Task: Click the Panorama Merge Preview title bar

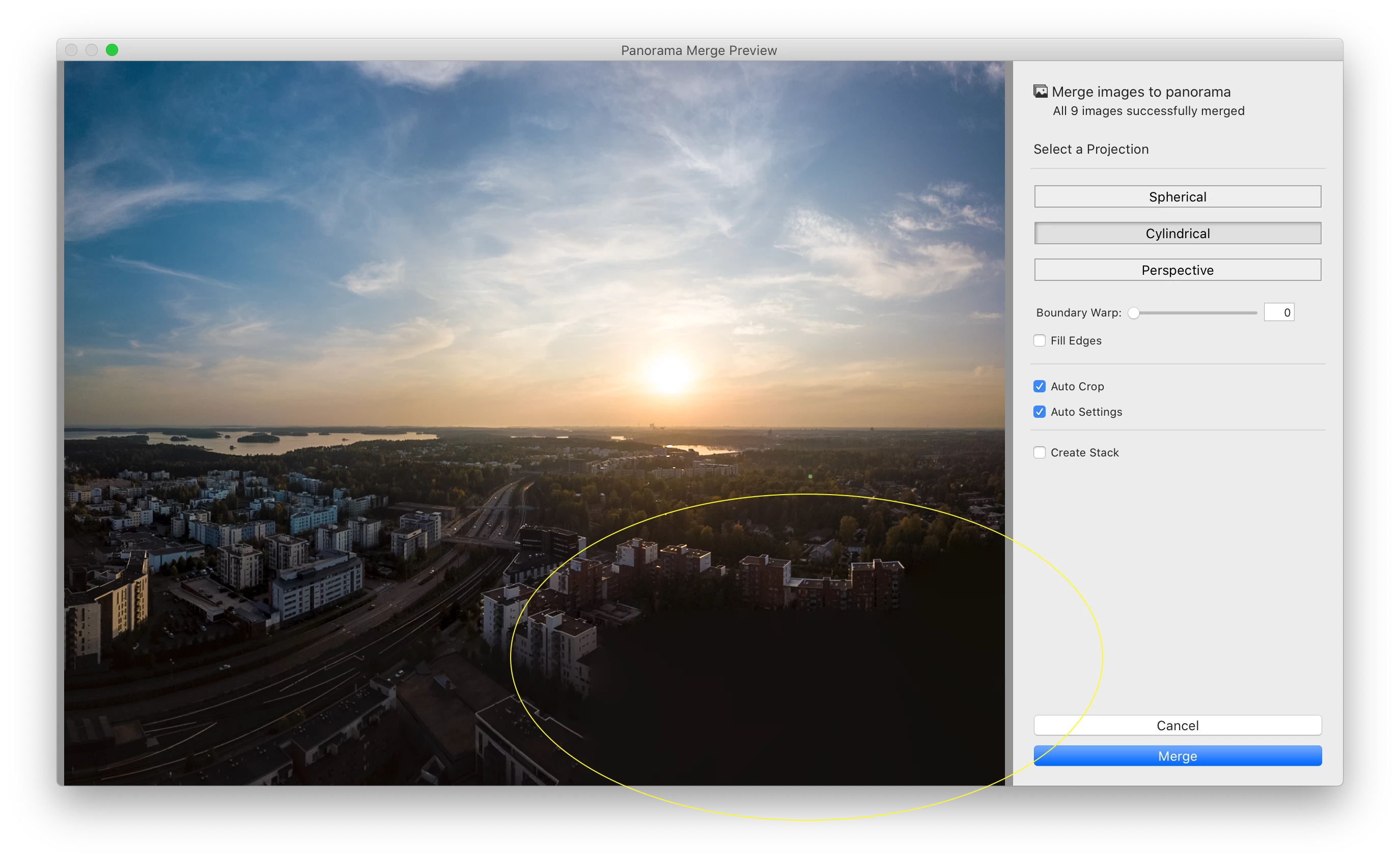Action: [698, 50]
